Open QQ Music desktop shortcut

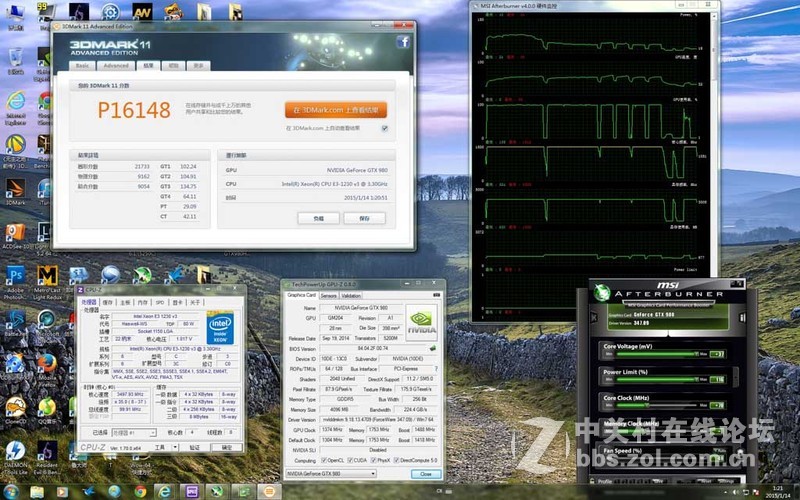click(x=47, y=408)
